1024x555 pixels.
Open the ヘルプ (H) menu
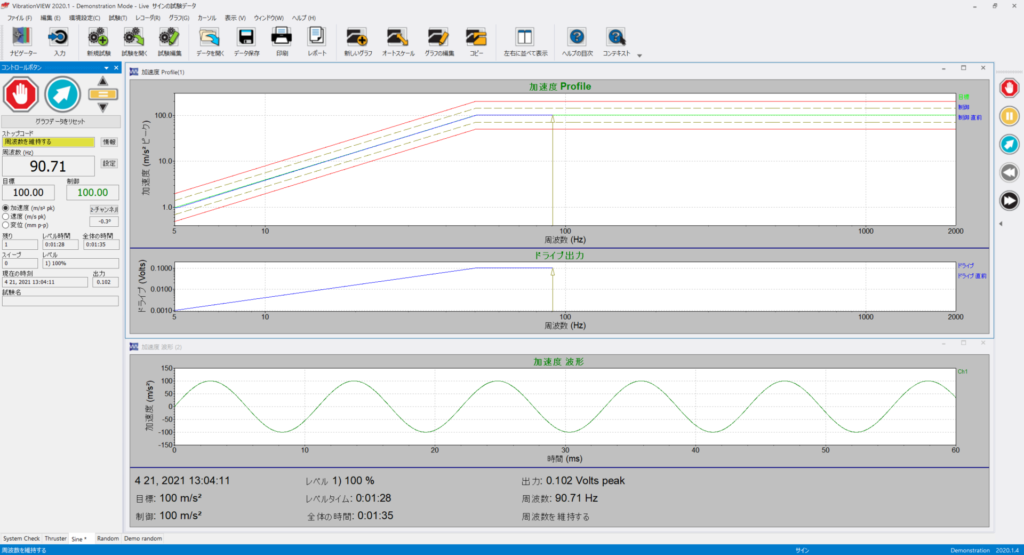[x=303, y=18]
